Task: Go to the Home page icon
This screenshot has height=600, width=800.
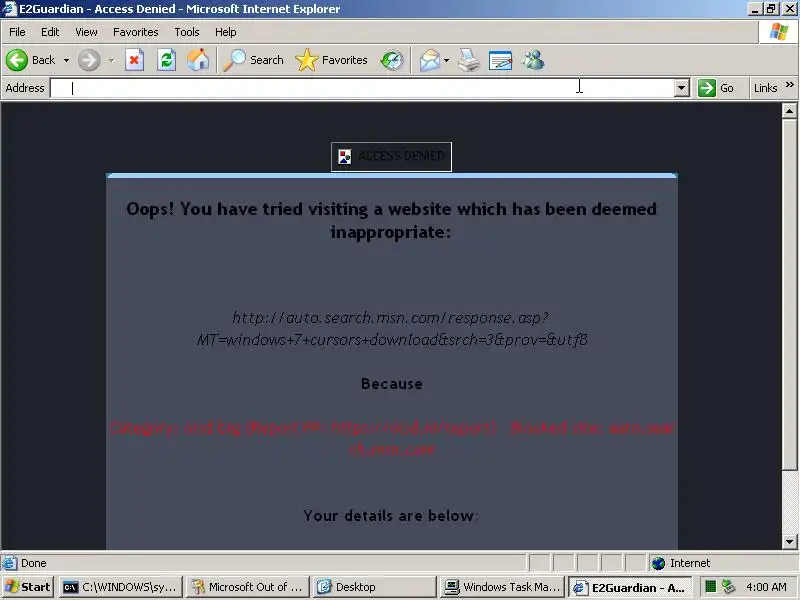Action: (x=198, y=60)
